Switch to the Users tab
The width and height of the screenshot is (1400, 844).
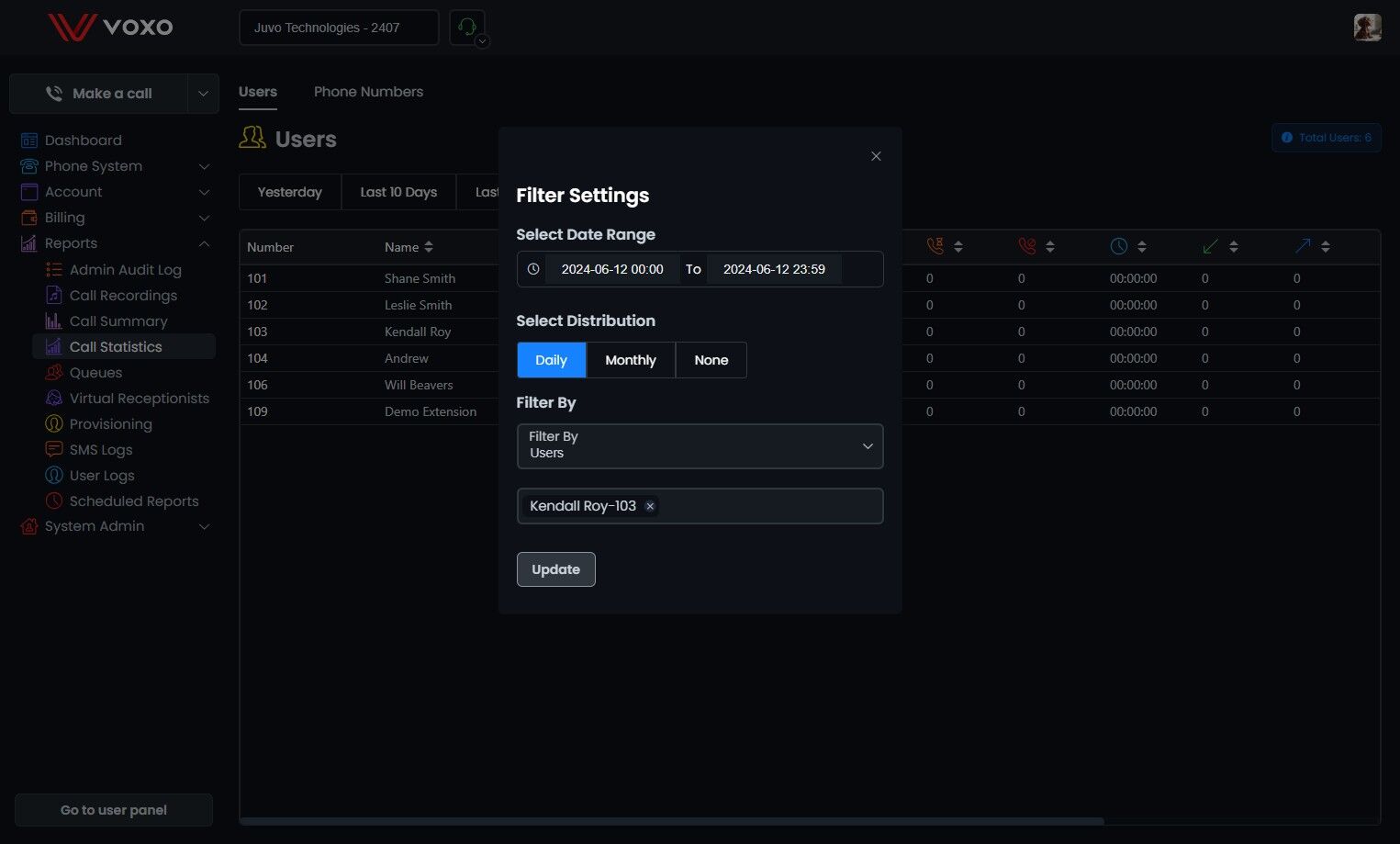click(x=258, y=92)
